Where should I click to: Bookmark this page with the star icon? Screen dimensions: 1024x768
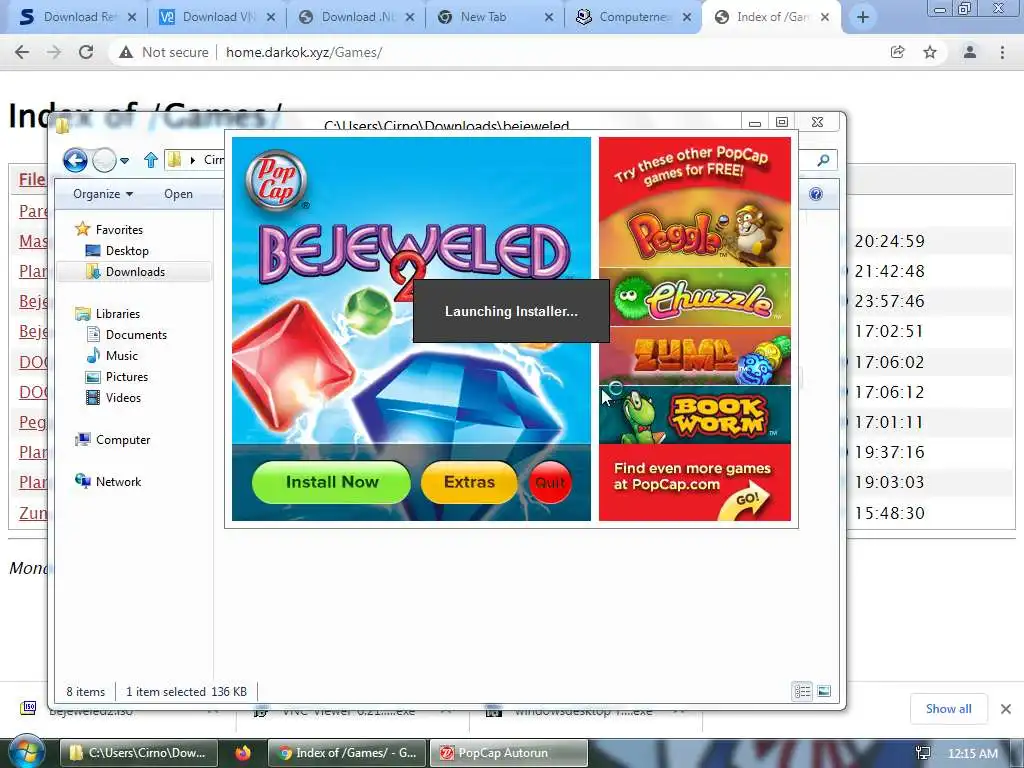click(930, 52)
